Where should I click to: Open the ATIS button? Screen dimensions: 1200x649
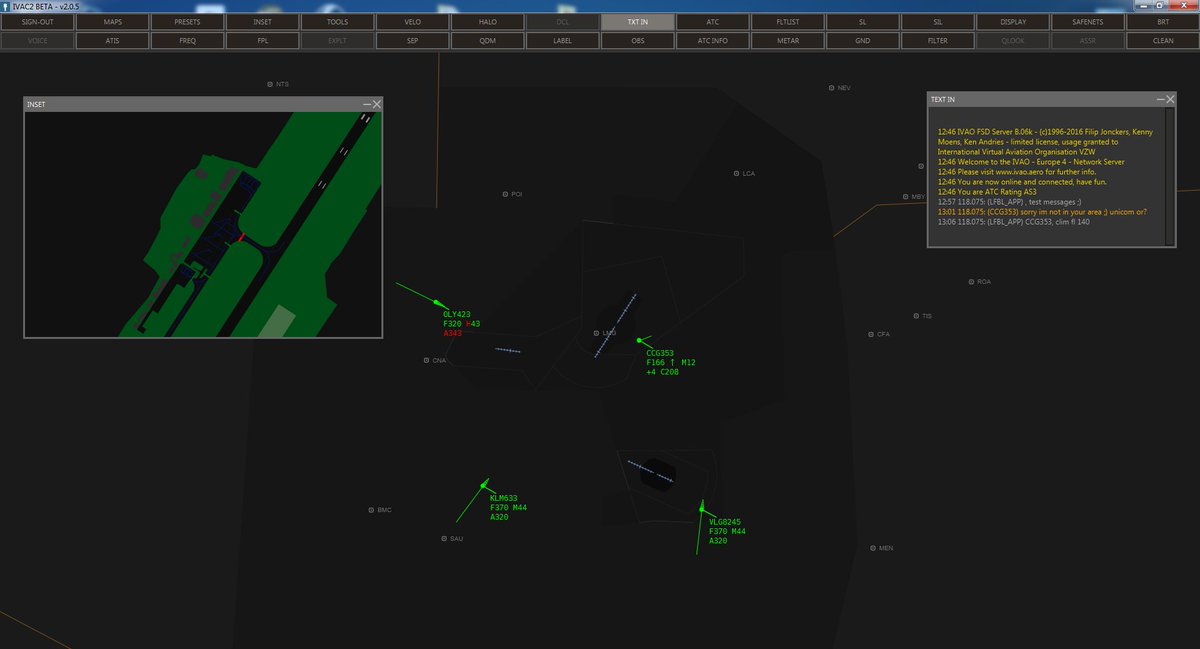click(x=112, y=41)
